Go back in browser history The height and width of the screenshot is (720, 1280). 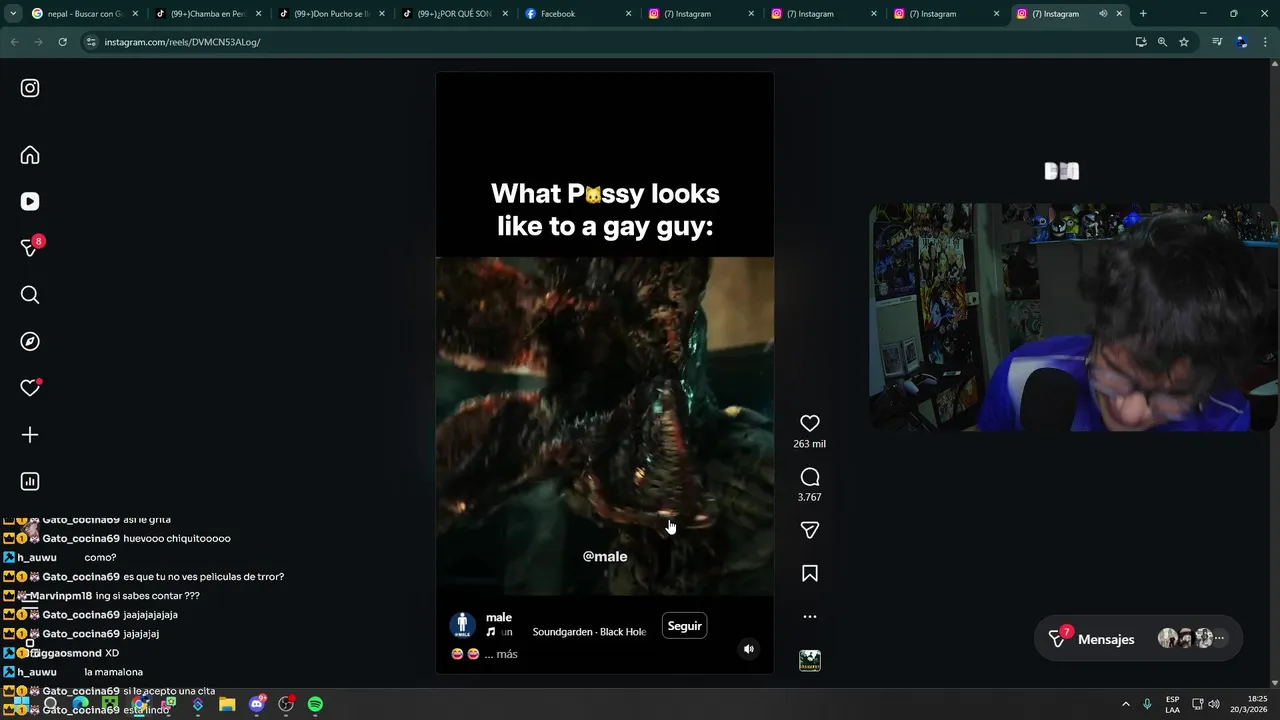[14, 42]
